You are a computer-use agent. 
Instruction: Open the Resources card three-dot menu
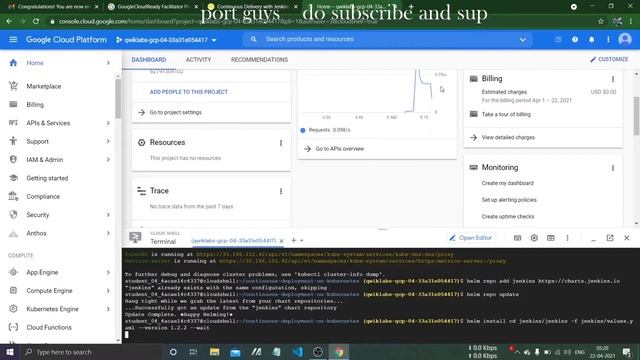tap(281, 143)
